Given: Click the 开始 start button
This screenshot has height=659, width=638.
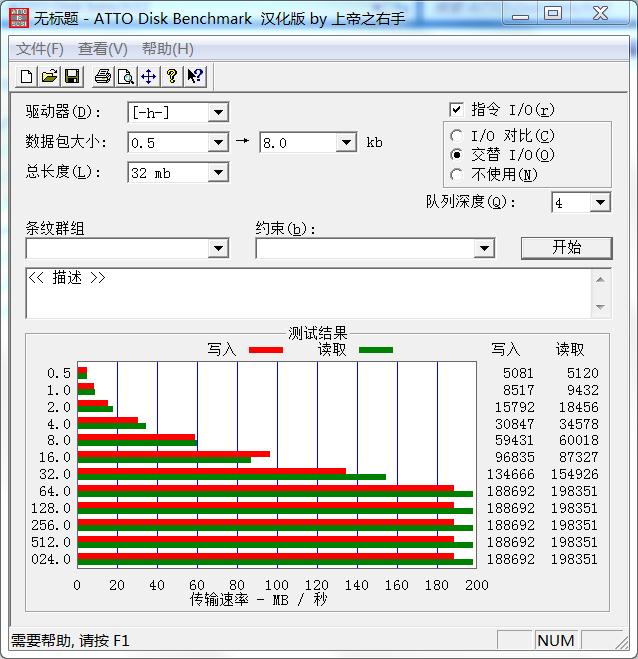Looking at the screenshot, I should (x=567, y=248).
